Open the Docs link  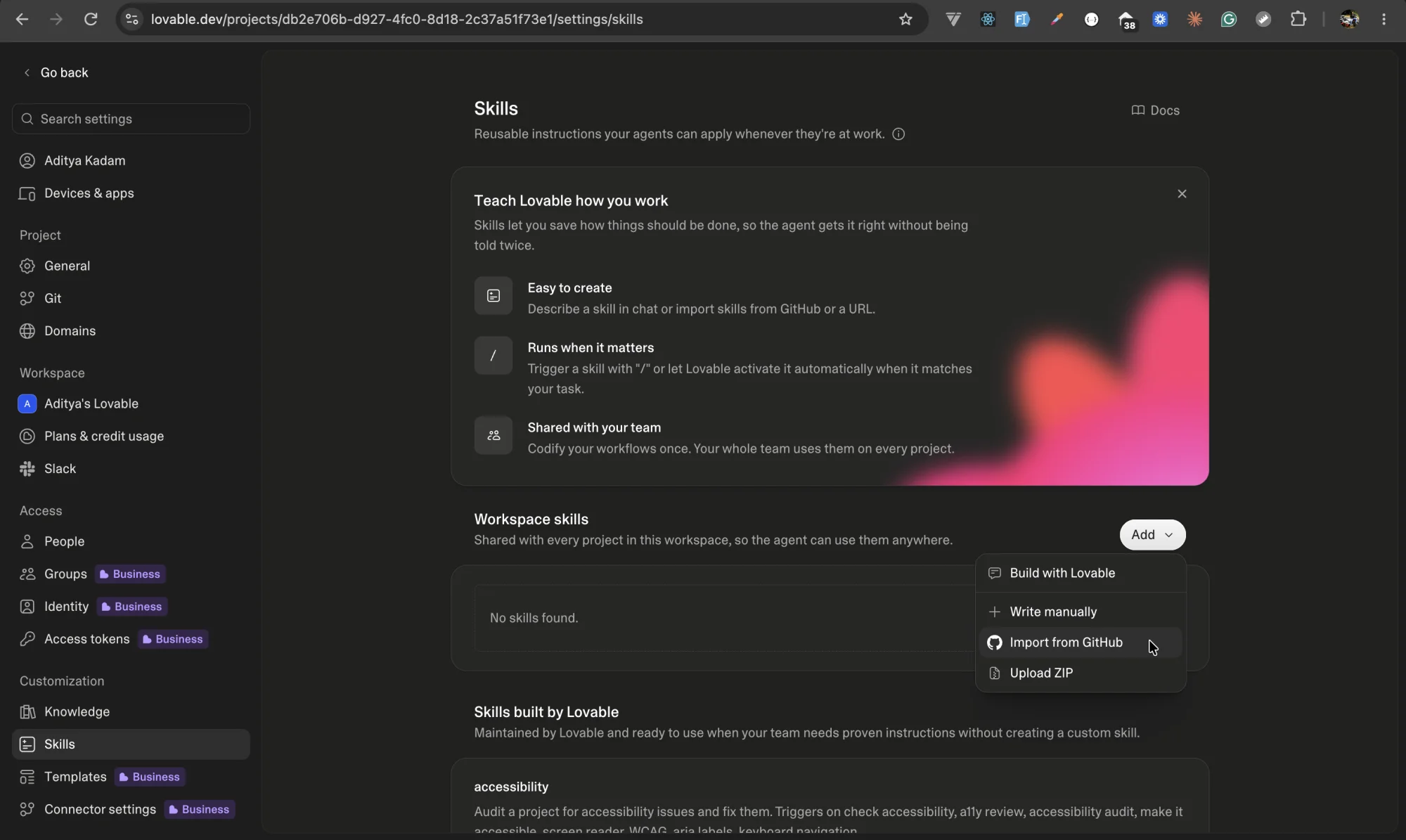[1155, 110]
